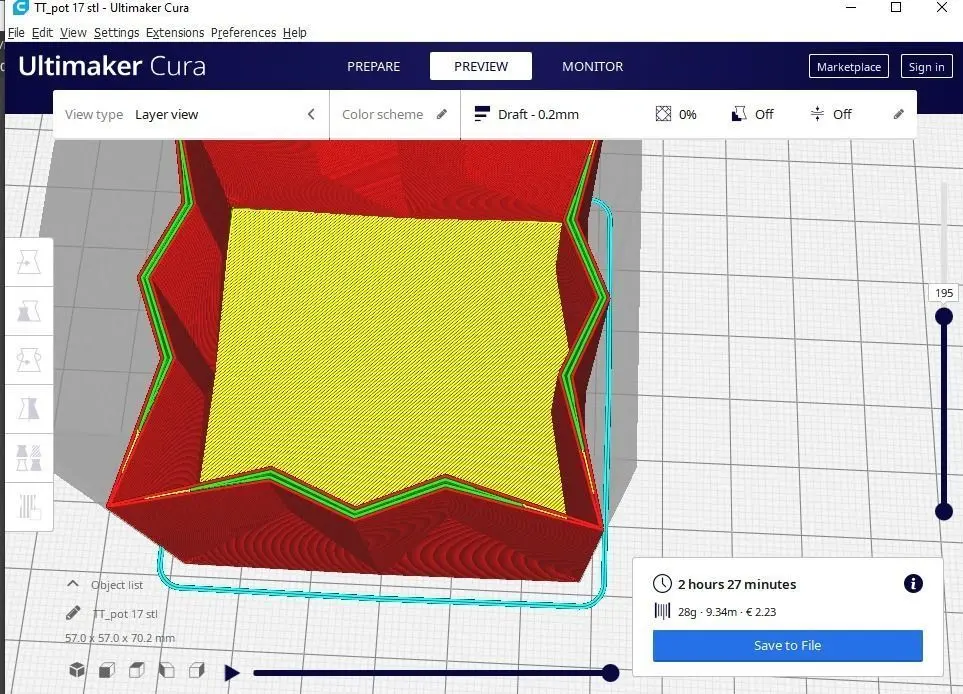963x694 pixels.
Task: Click the yellow top skin of model
Action: (x=387, y=356)
